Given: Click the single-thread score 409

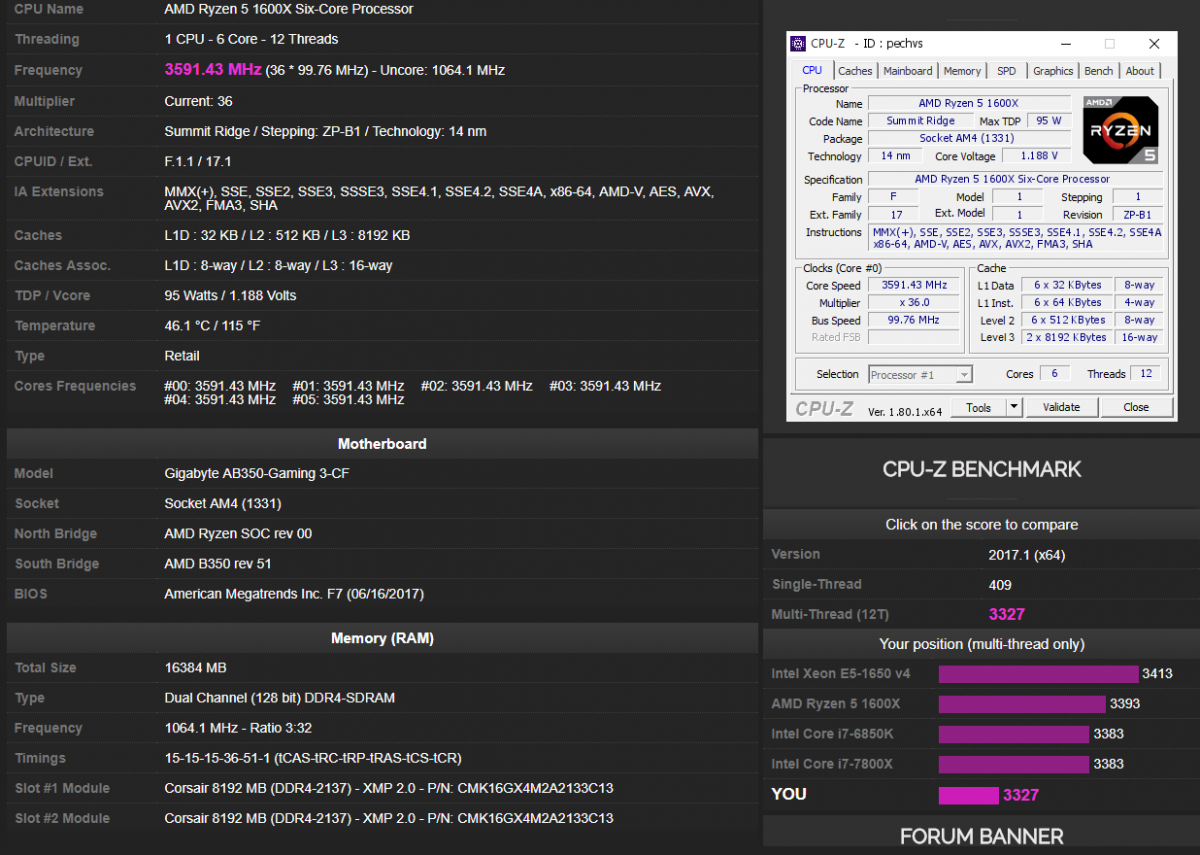Looking at the screenshot, I should pyautogui.click(x=1000, y=584).
